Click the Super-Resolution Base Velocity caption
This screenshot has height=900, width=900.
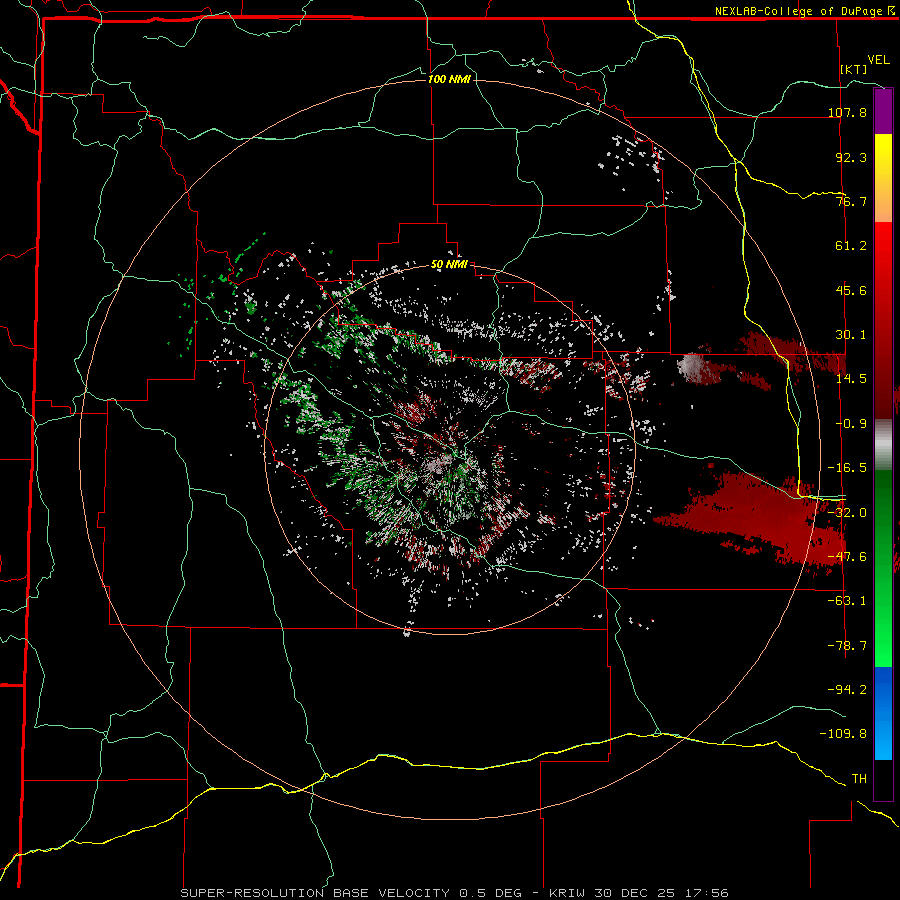point(454,893)
